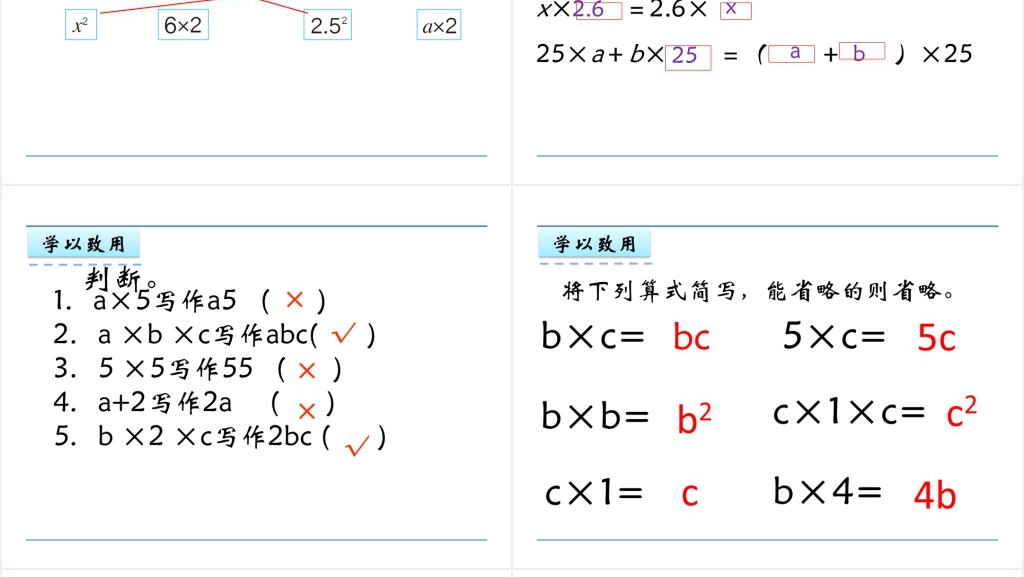The image size is (1024, 577).
Task: Click the red cross for a×5写作a5
Action: click(x=294, y=300)
